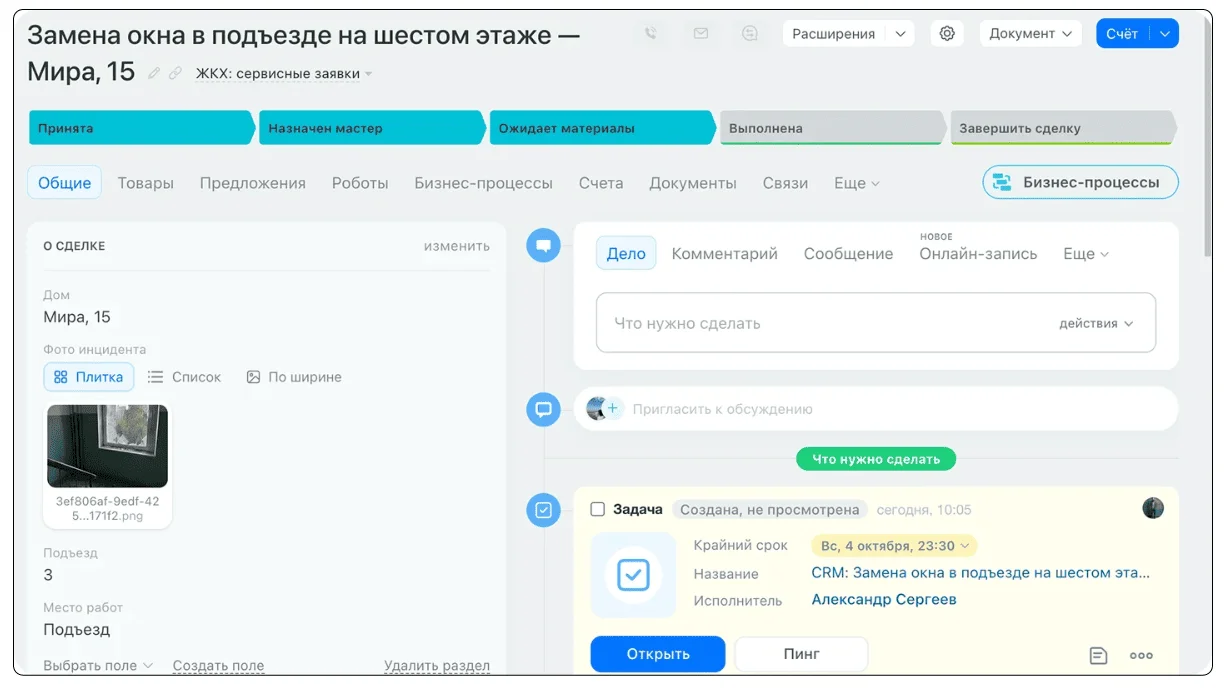The width and height of the screenshot is (1224, 688).
Task: Set deal stage to Выполнена
Action: 832,128
